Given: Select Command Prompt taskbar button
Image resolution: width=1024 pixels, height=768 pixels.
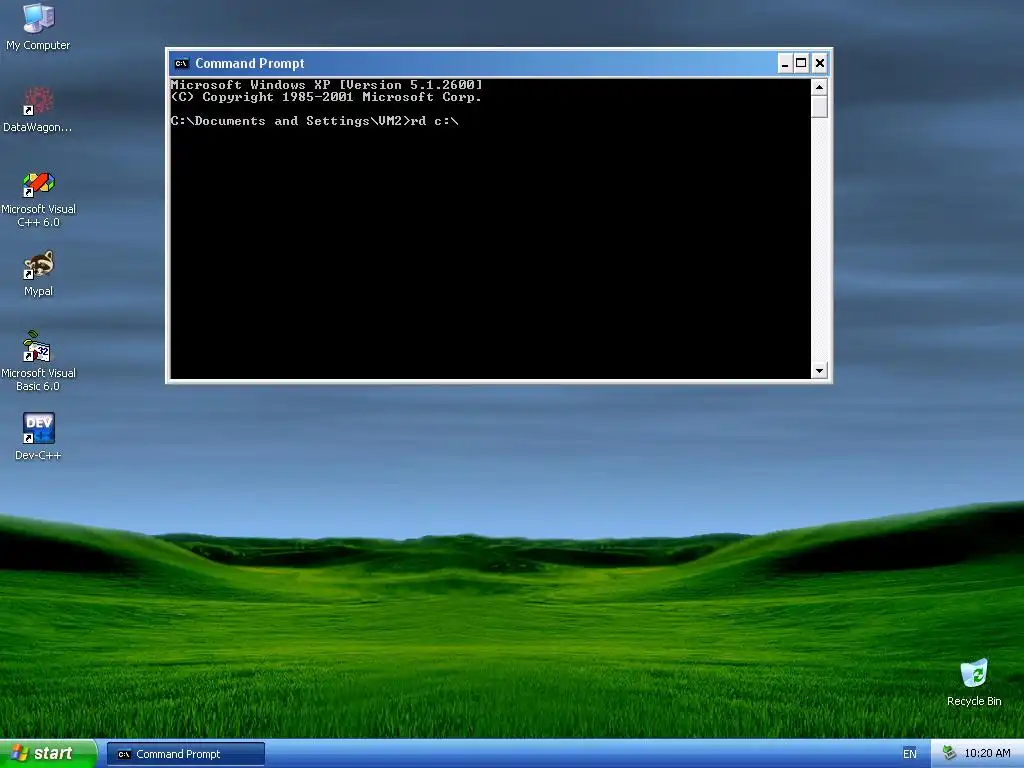Looking at the screenshot, I should tap(186, 754).
